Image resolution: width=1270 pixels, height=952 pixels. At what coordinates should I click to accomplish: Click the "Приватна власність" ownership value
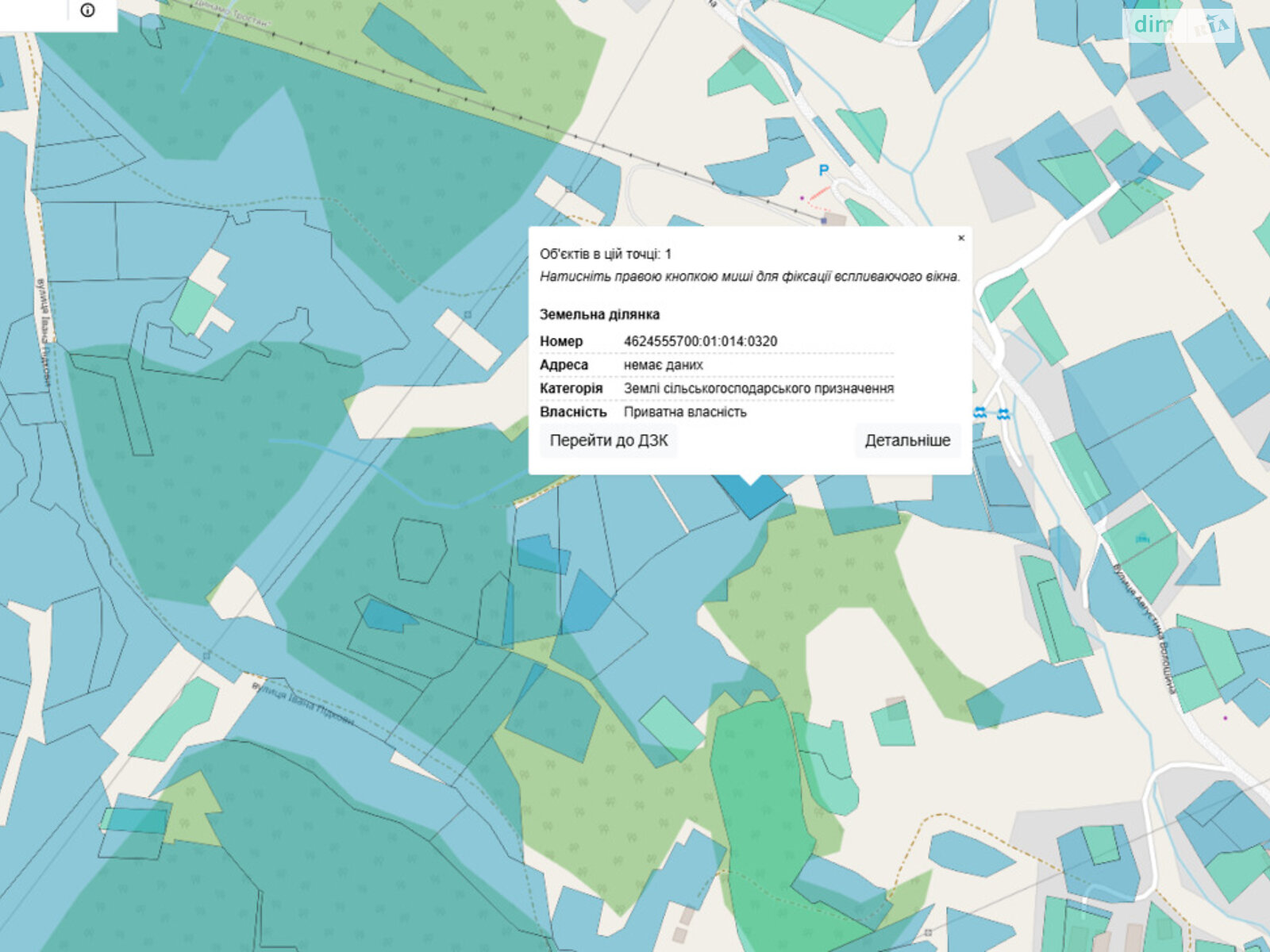pyautogui.click(x=684, y=412)
